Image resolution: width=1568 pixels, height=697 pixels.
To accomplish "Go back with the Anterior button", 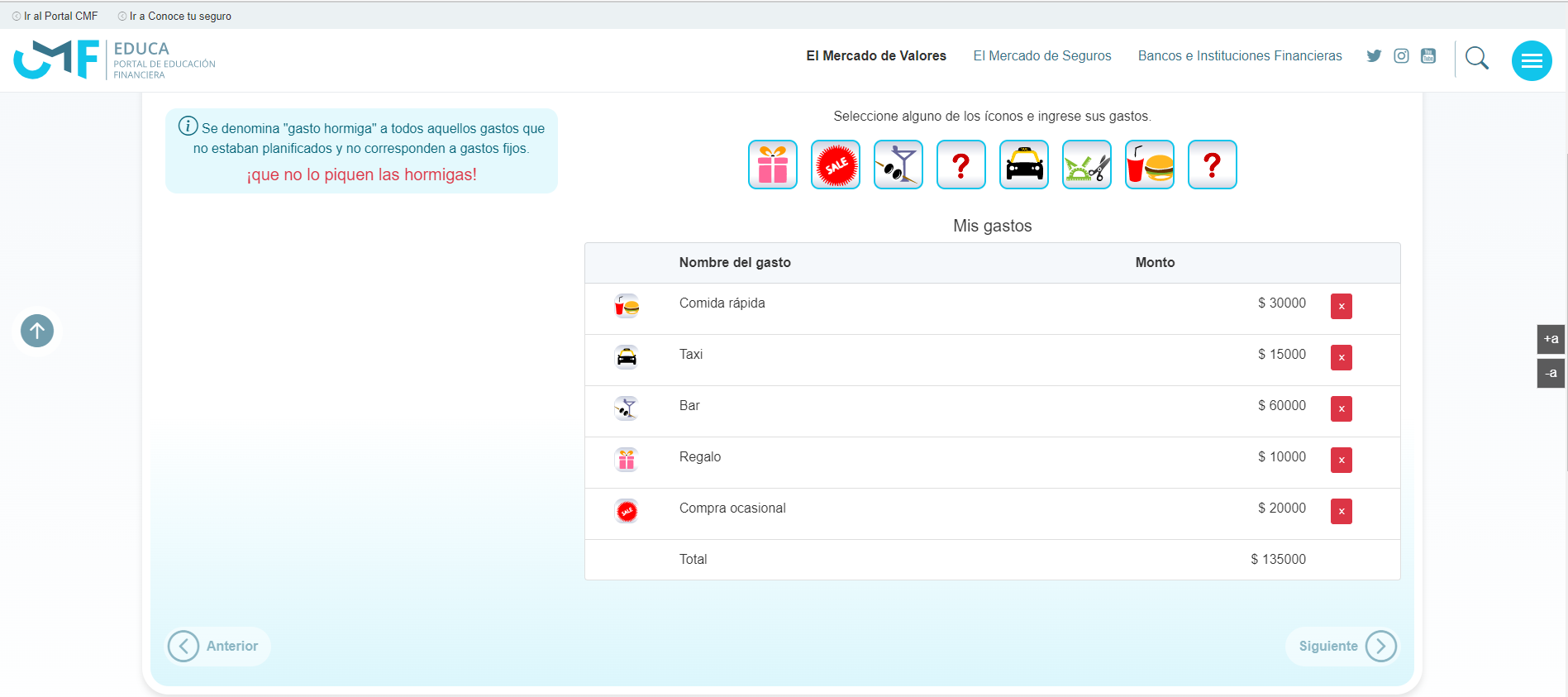I will pyautogui.click(x=217, y=646).
